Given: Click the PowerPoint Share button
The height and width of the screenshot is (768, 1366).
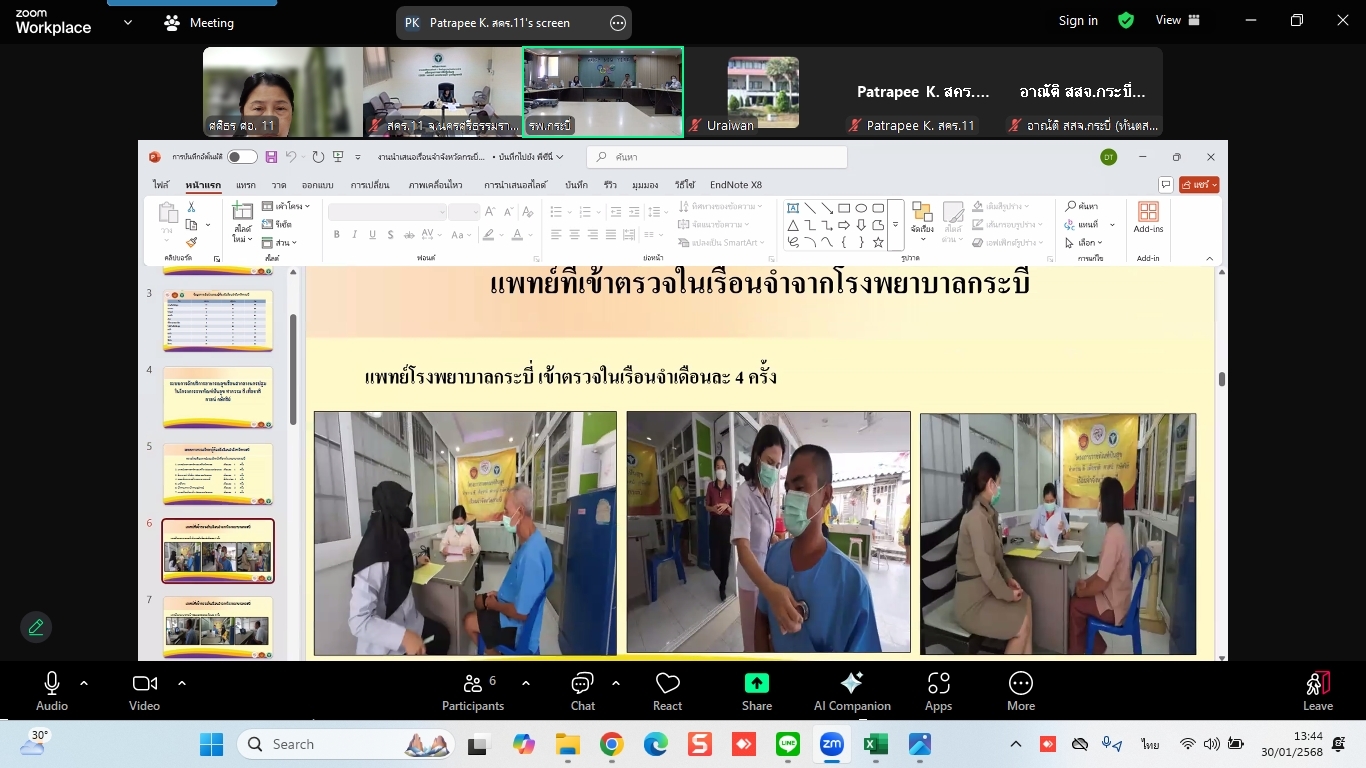Looking at the screenshot, I should 1199,185.
